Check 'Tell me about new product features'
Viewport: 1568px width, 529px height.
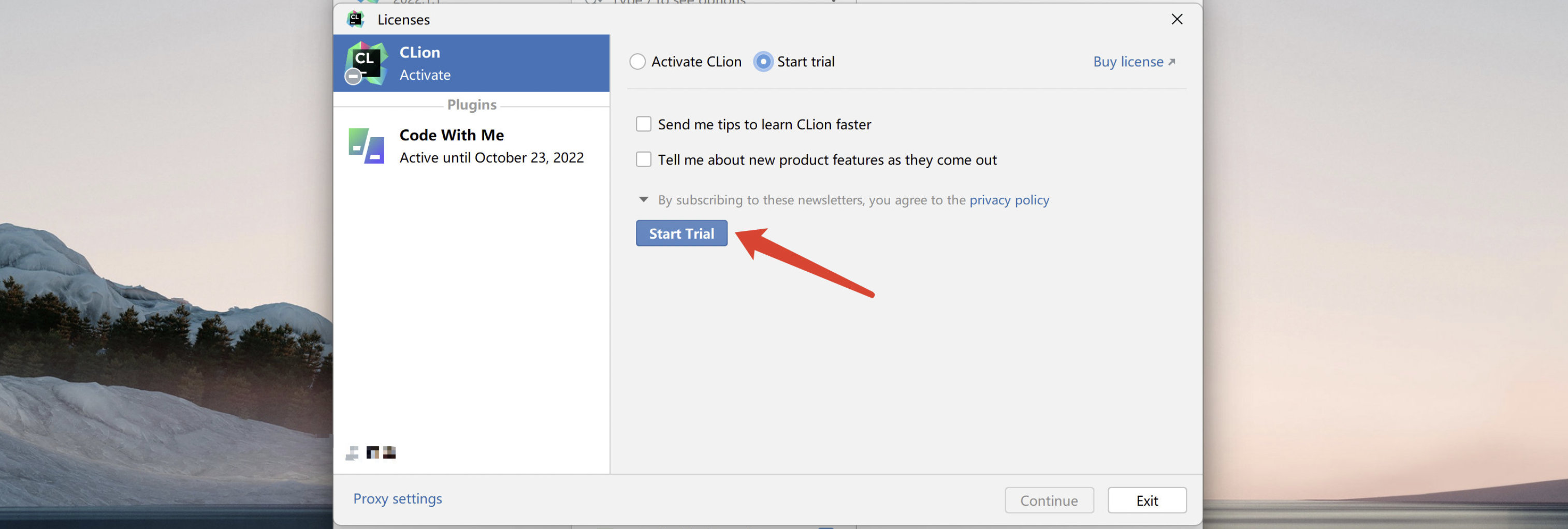[643, 159]
